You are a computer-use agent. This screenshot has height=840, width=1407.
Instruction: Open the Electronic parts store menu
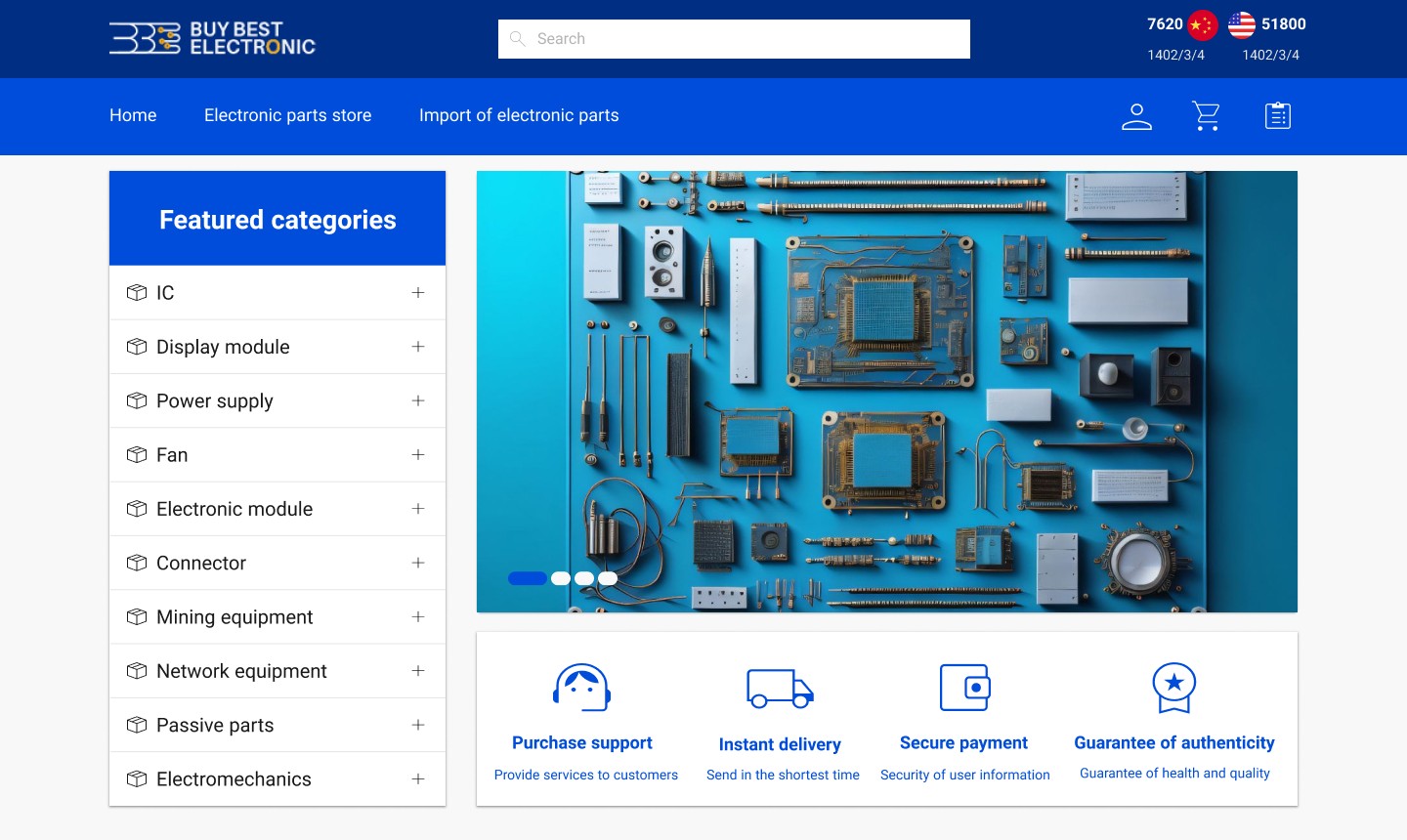(x=287, y=115)
